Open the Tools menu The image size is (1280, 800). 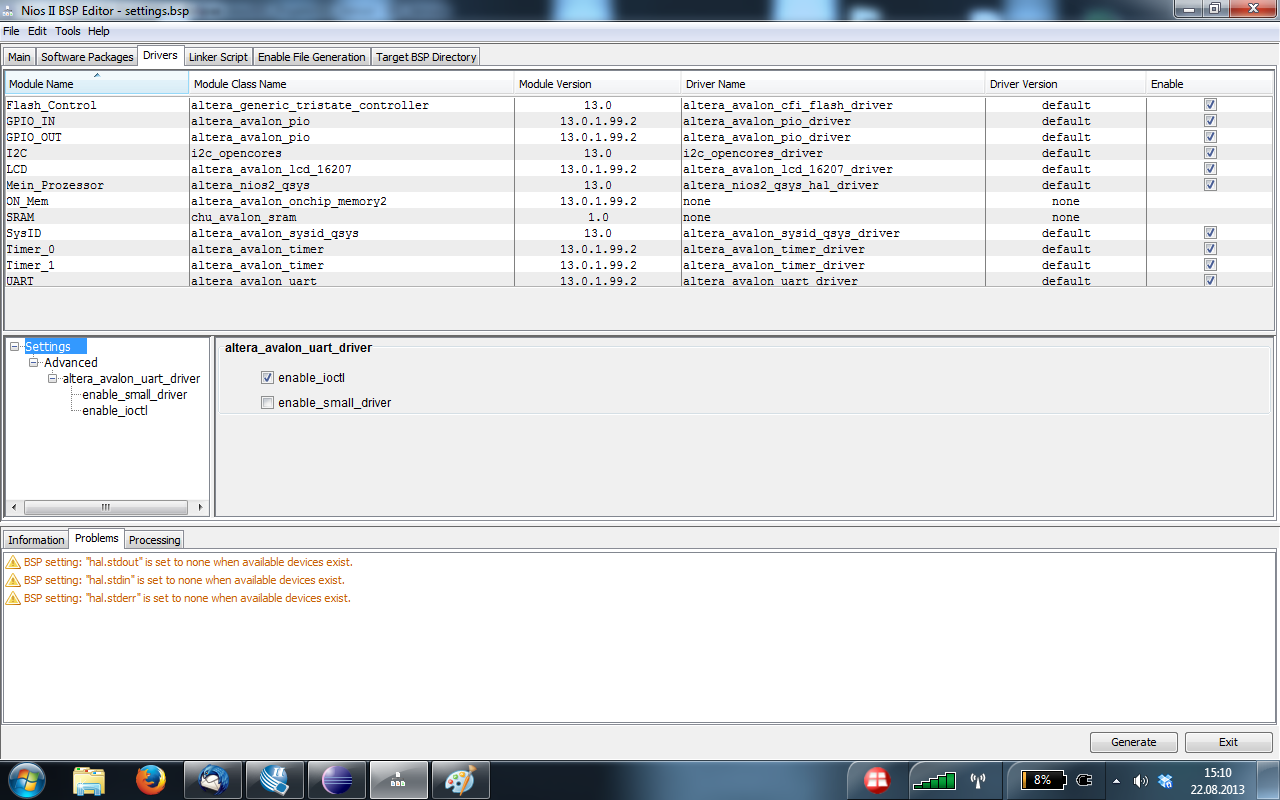(67, 31)
